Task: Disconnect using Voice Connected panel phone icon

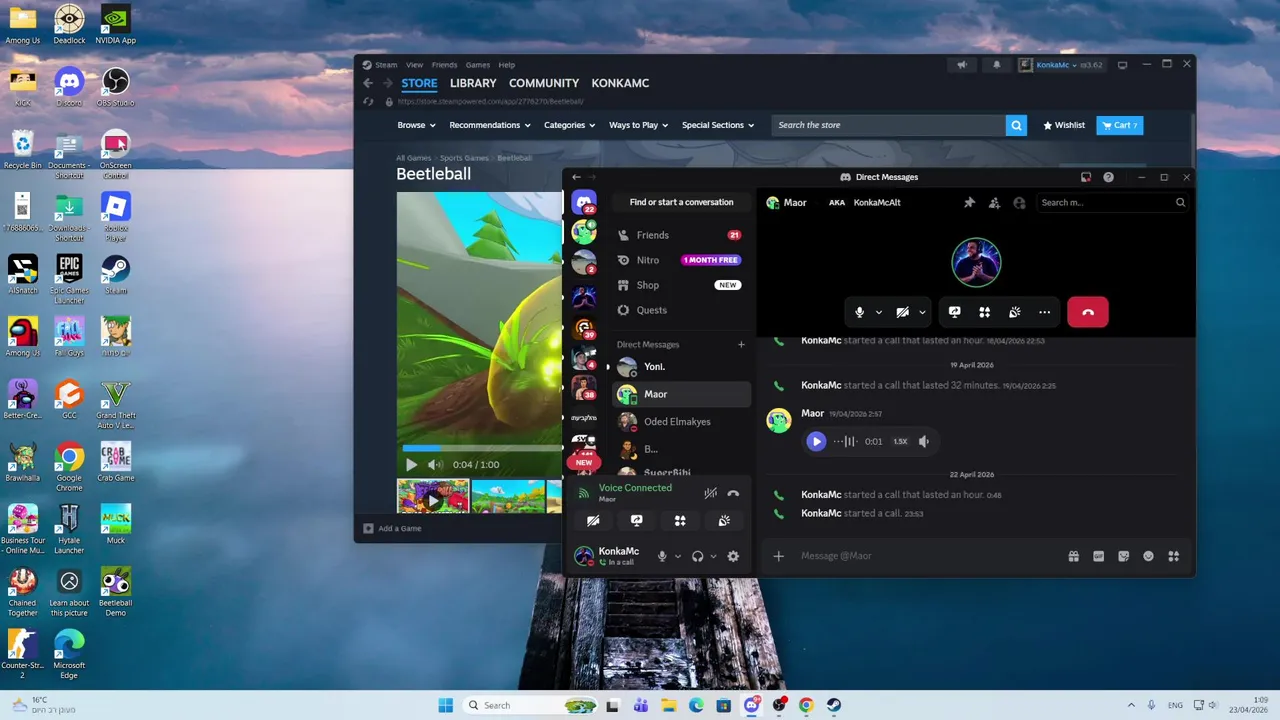Action: coord(733,493)
